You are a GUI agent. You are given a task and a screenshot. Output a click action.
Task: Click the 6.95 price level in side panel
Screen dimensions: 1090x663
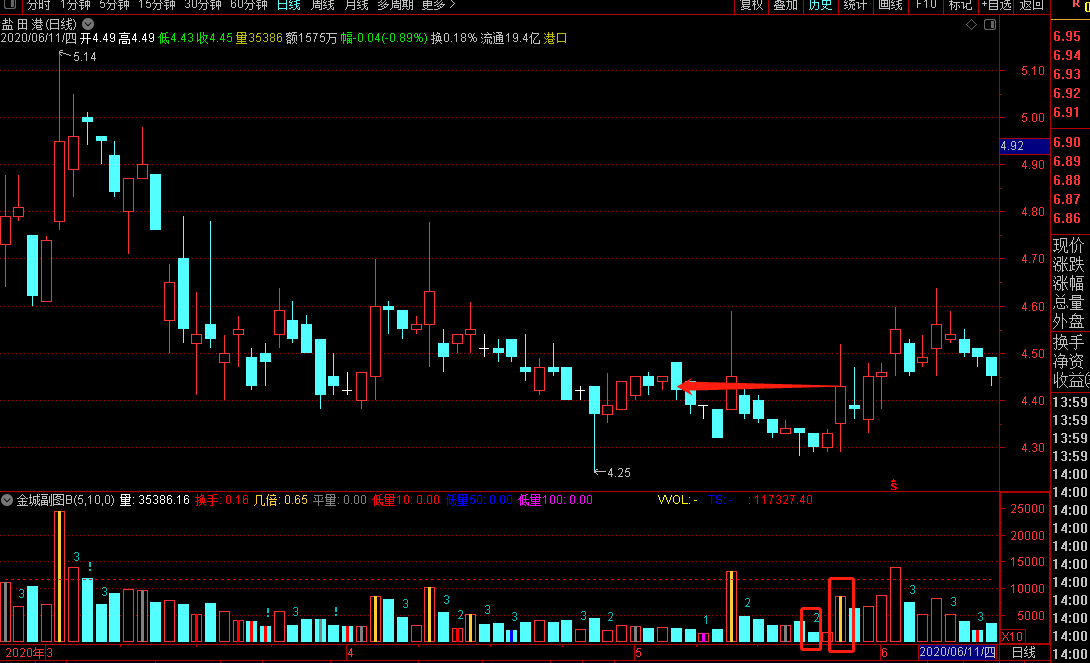pos(1066,36)
